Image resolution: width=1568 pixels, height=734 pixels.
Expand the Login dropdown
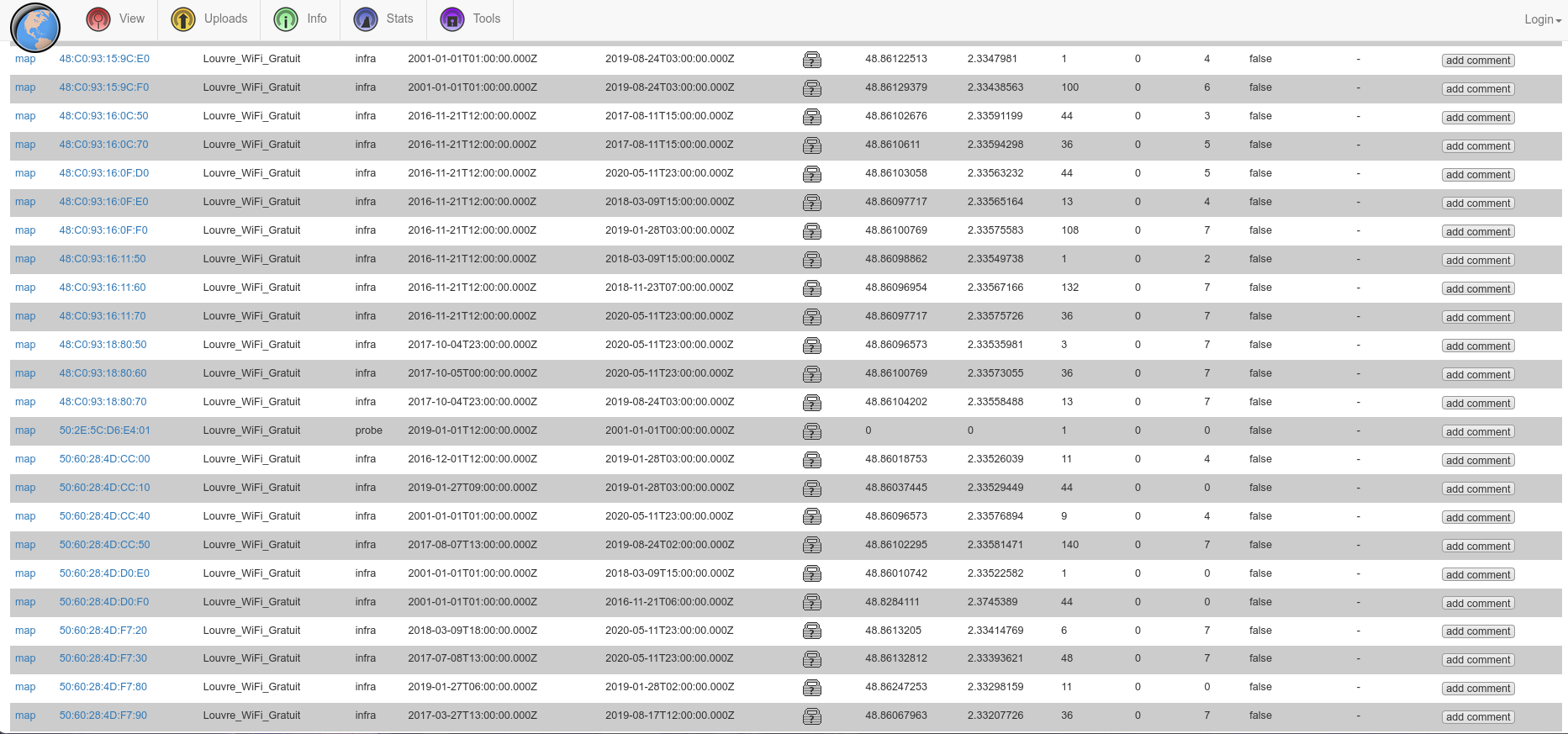pyautogui.click(x=1542, y=19)
